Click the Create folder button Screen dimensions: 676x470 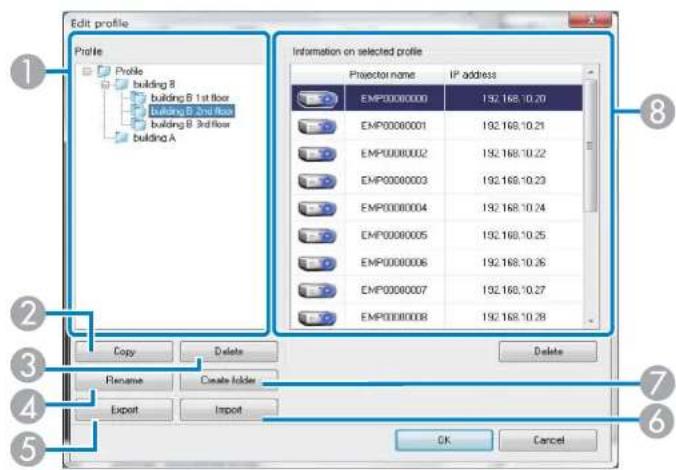pyautogui.click(x=229, y=380)
